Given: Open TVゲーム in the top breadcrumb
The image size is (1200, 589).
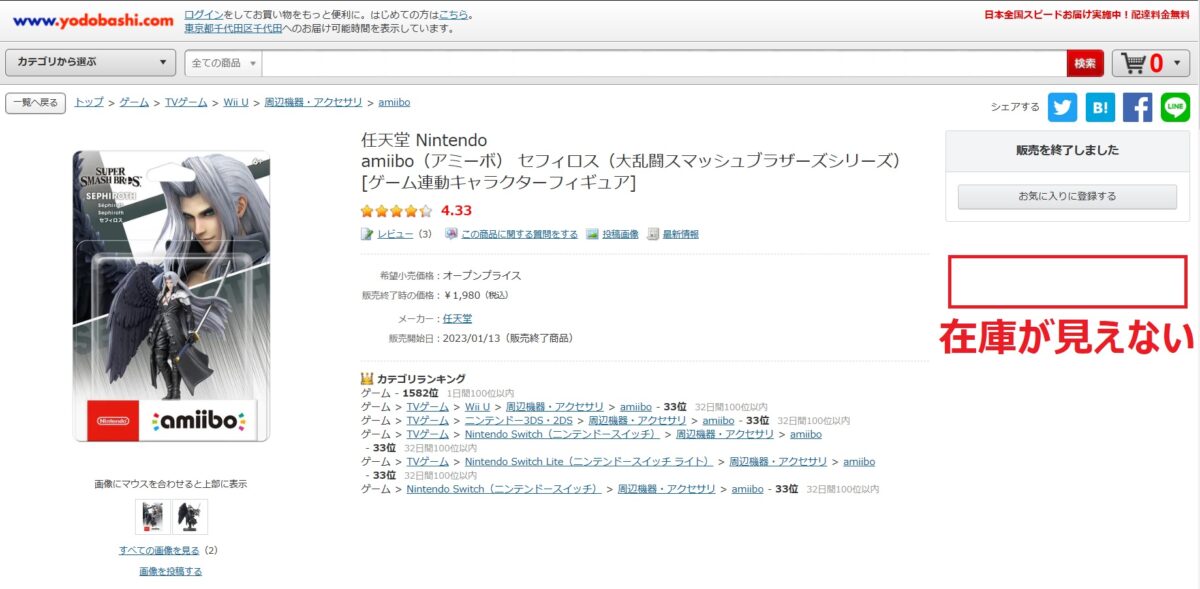Looking at the screenshot, I should (x=186, y=103).
